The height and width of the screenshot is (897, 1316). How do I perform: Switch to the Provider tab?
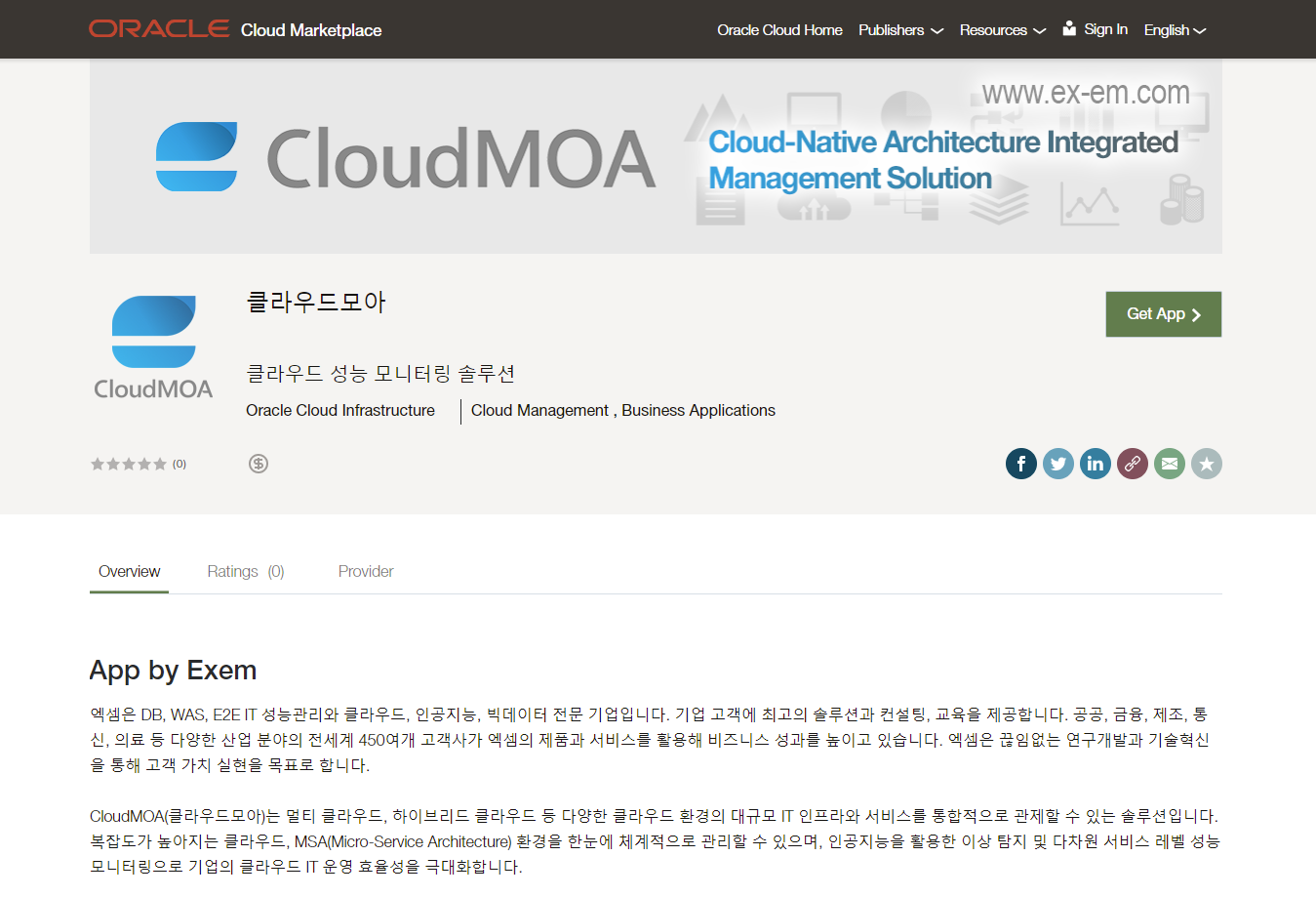point(366,572)
